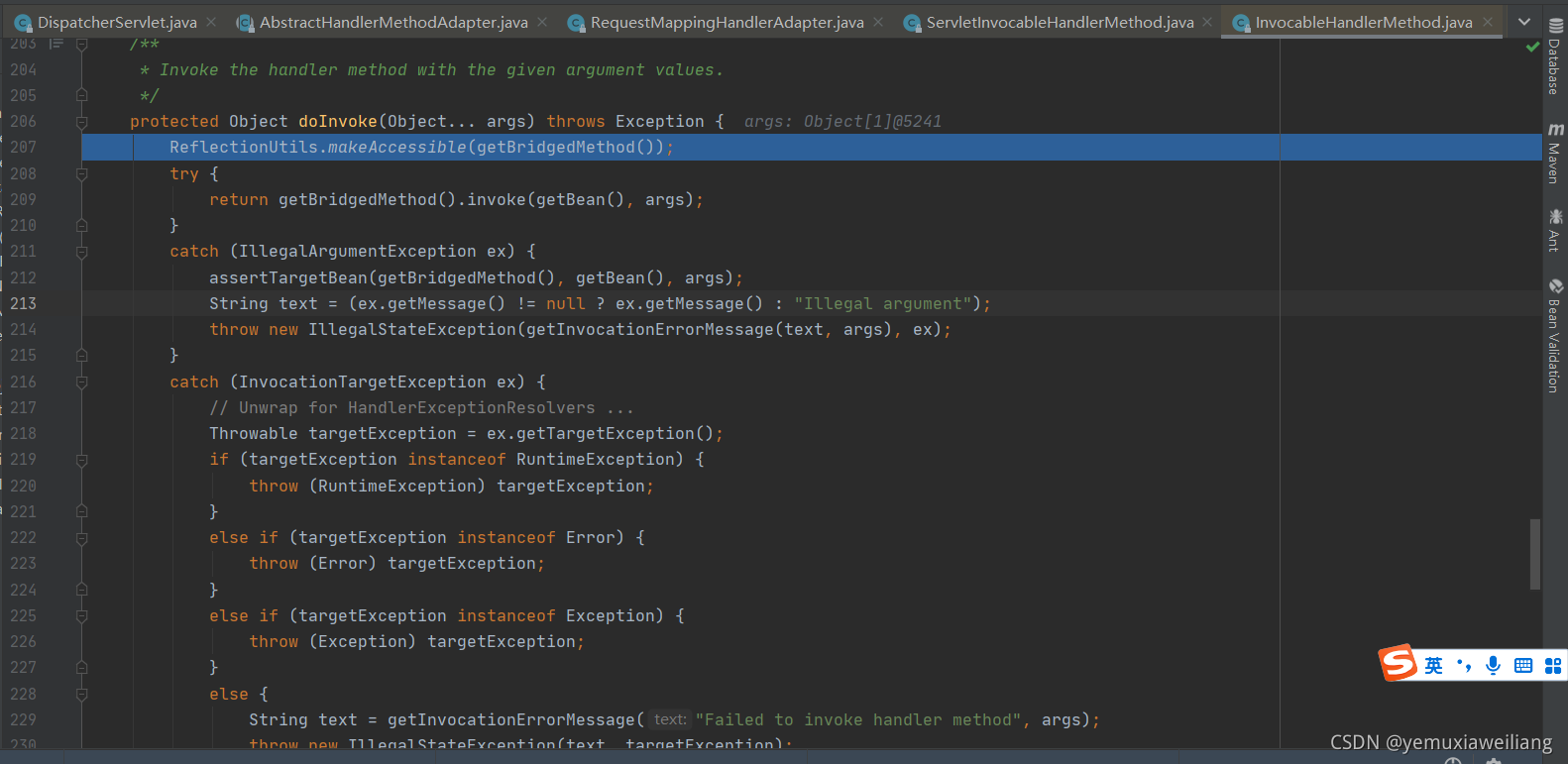Click line number 213 in the gutter

tap(23, 303)
